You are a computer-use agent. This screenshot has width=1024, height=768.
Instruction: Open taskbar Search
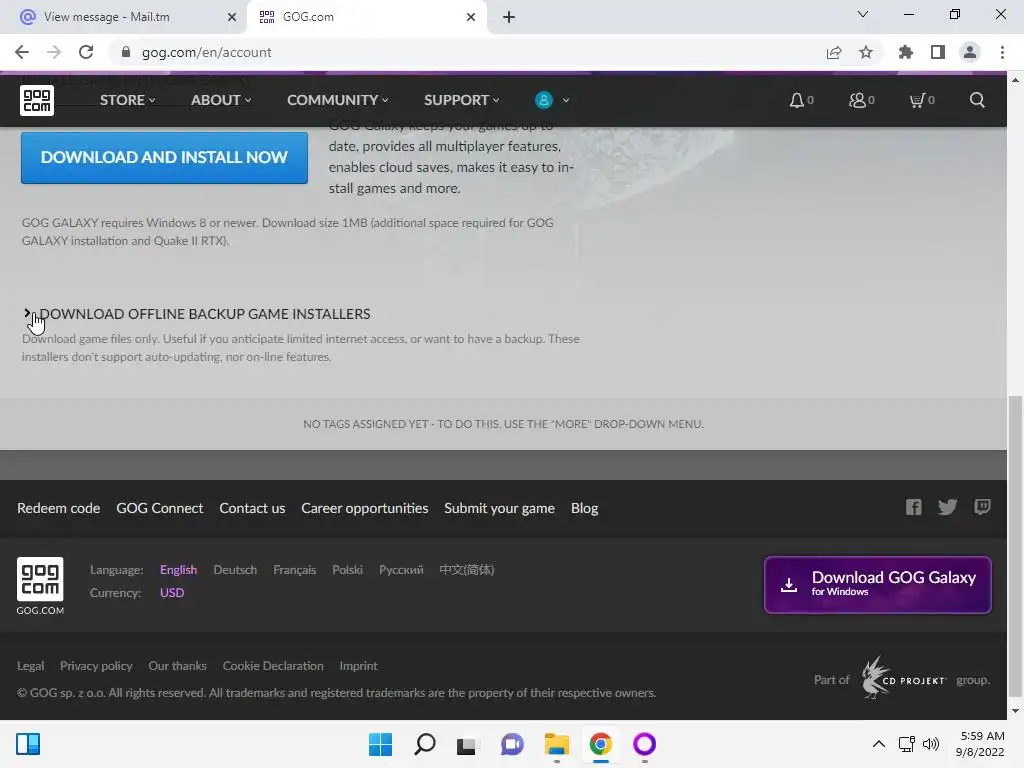(x=424, y=744)
